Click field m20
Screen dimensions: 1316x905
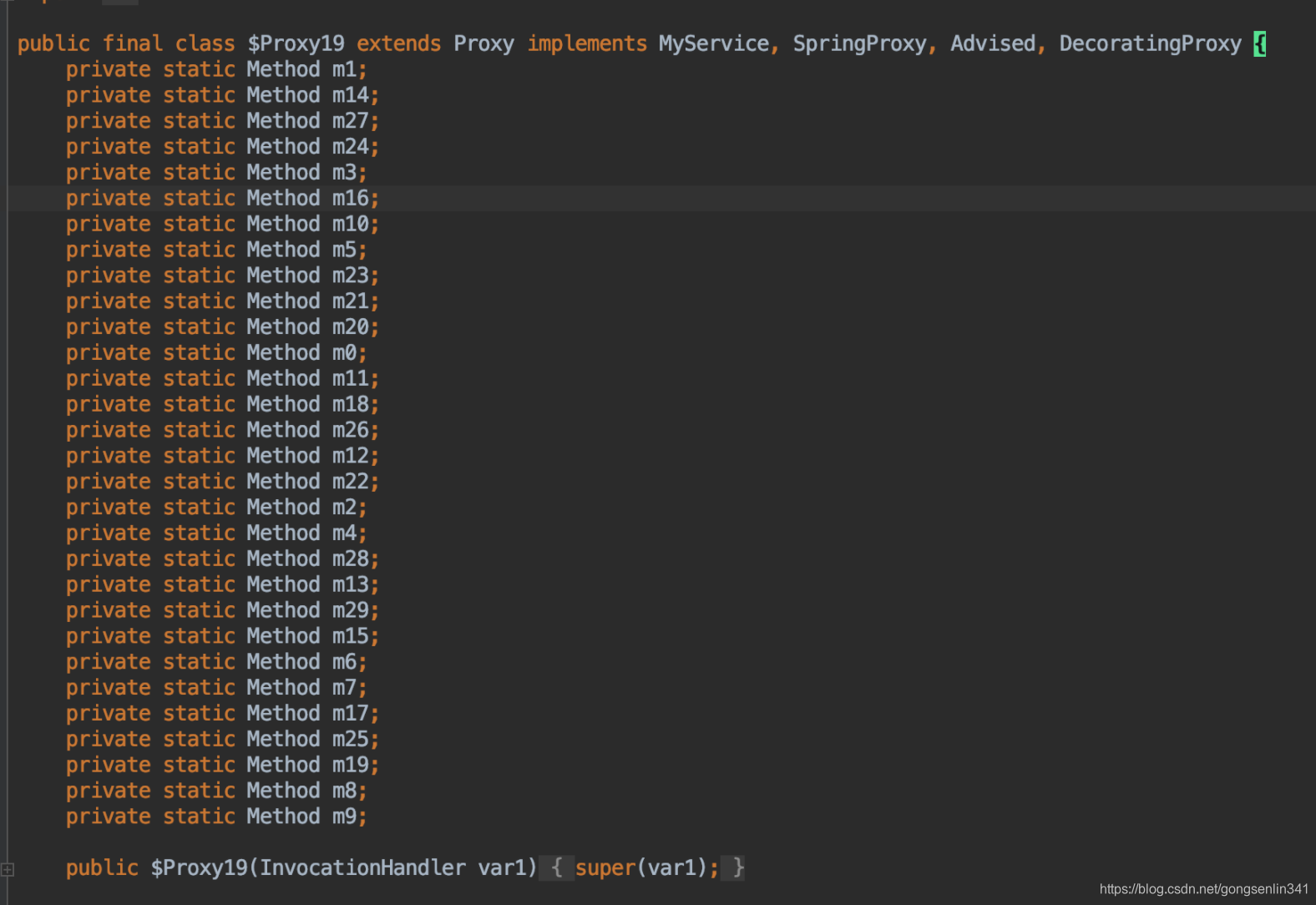tap(350, 327)
